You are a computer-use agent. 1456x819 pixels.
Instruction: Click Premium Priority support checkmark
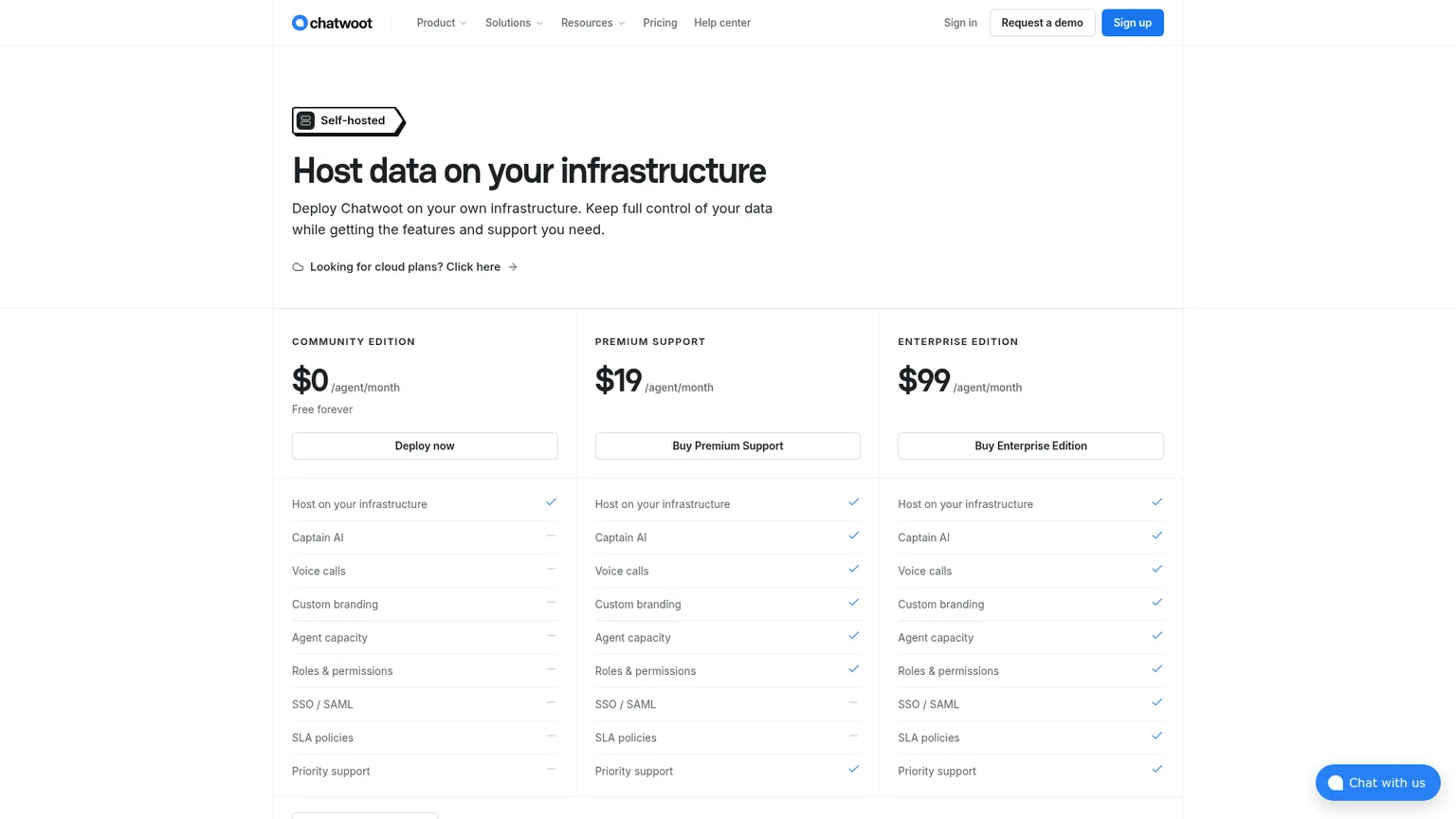pos(854,769)
